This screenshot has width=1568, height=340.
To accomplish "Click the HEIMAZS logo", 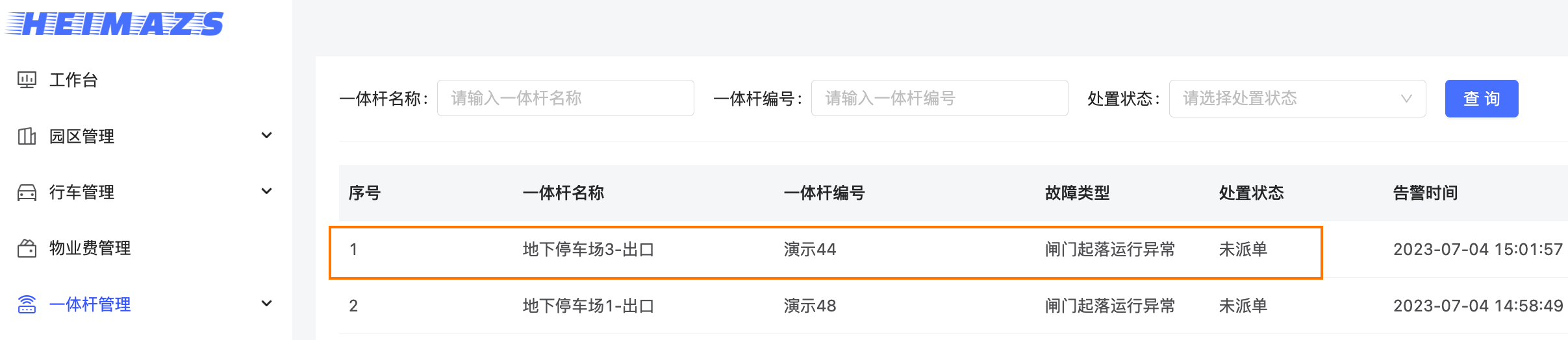I will point(114,24).
